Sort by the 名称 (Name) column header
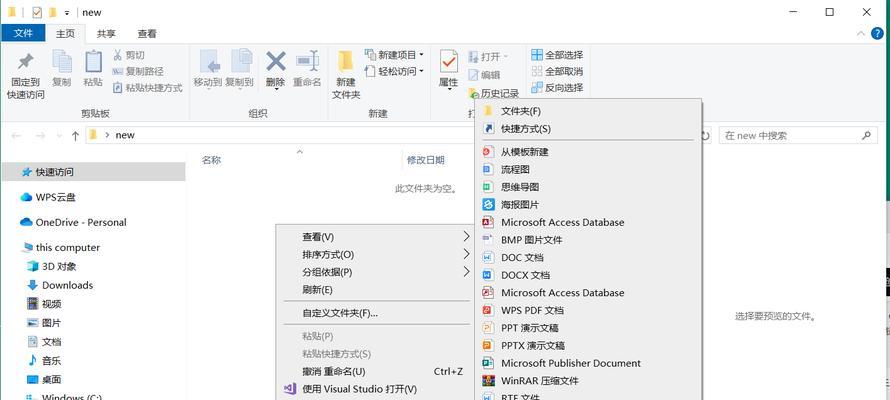The height and width of the screenshot is (400, 890). pos(211,160)
